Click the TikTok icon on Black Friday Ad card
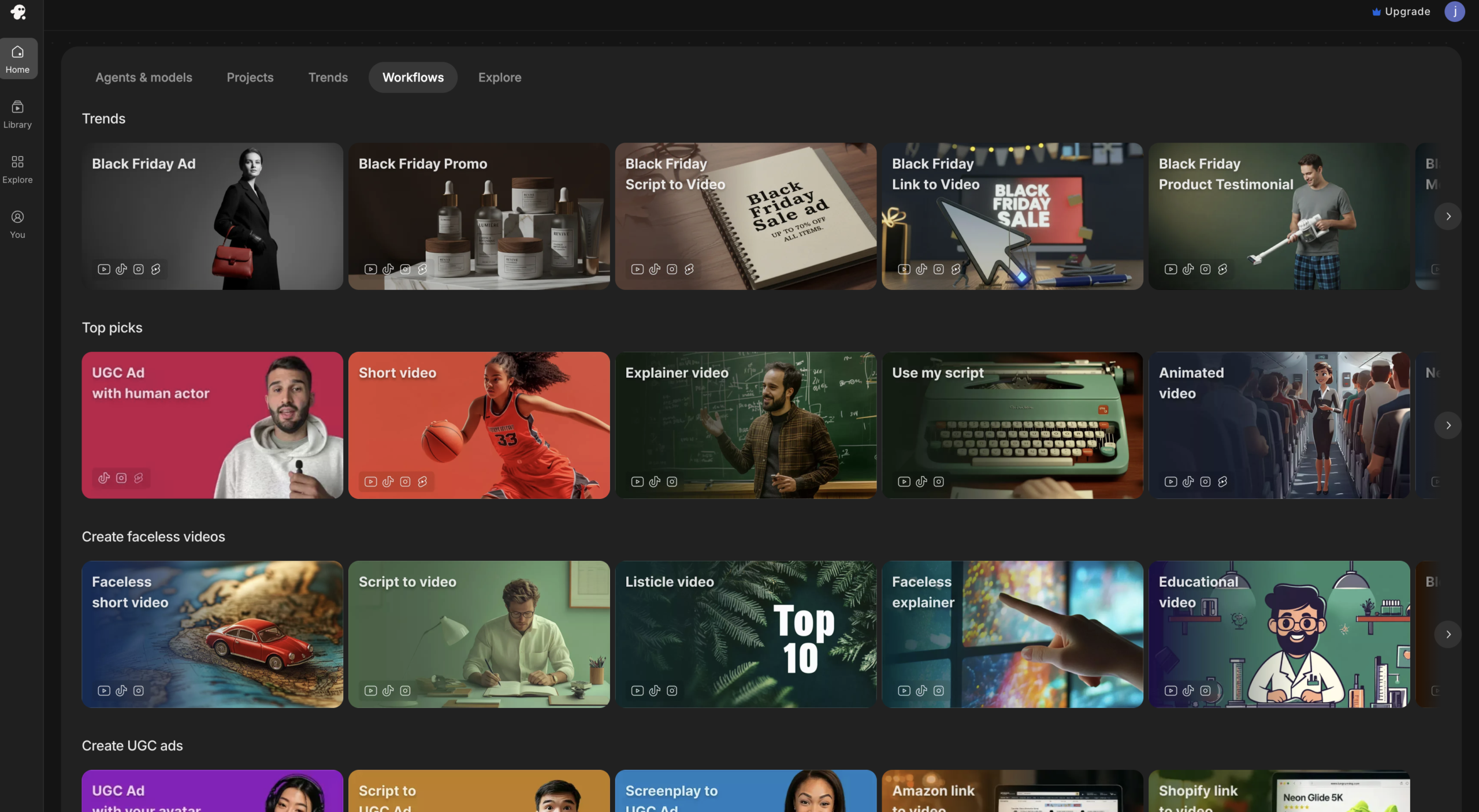1479x812 pixels. pos(121,269)
